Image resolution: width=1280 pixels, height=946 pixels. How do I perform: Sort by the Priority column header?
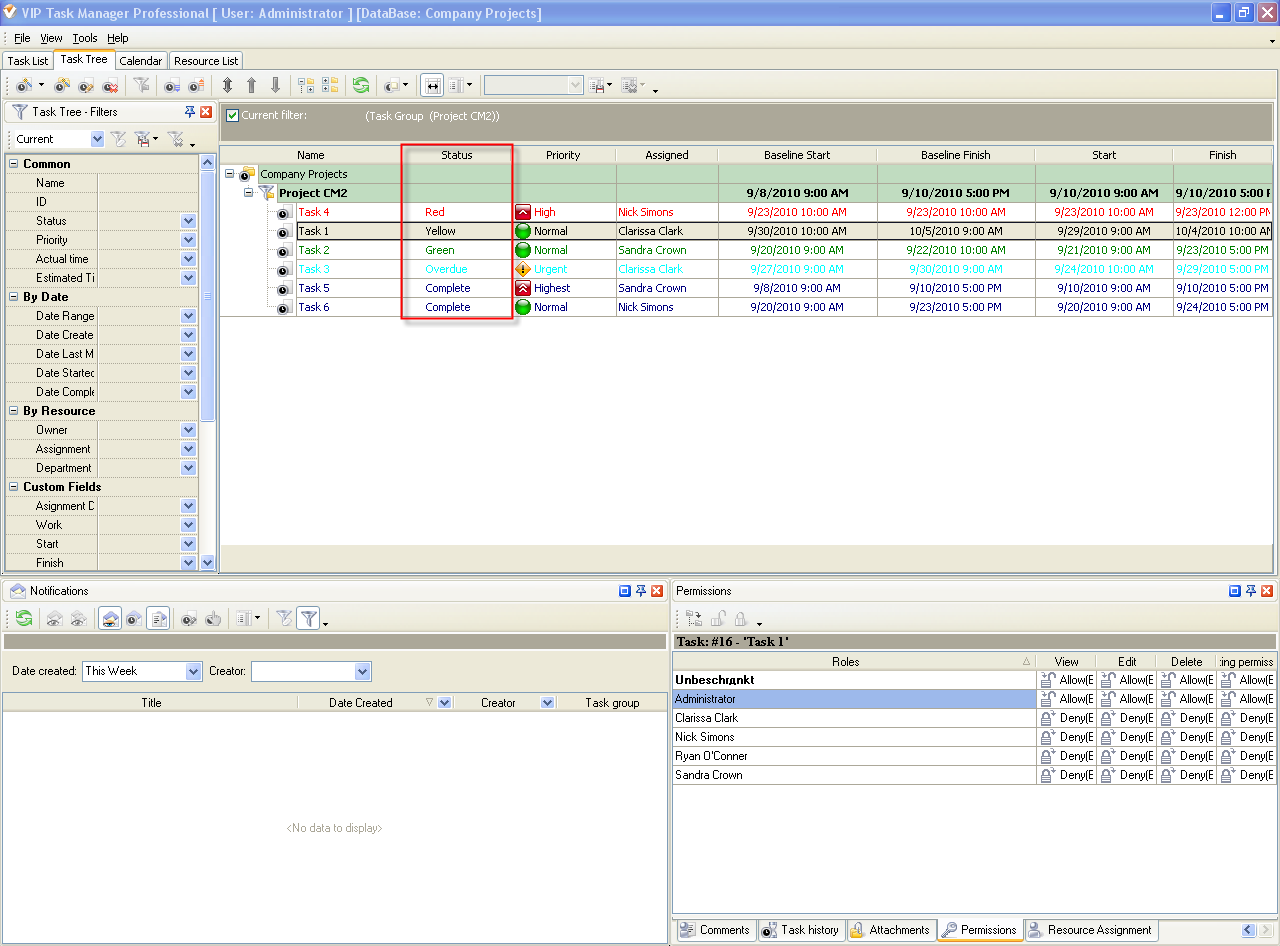(x=563, y=155)
